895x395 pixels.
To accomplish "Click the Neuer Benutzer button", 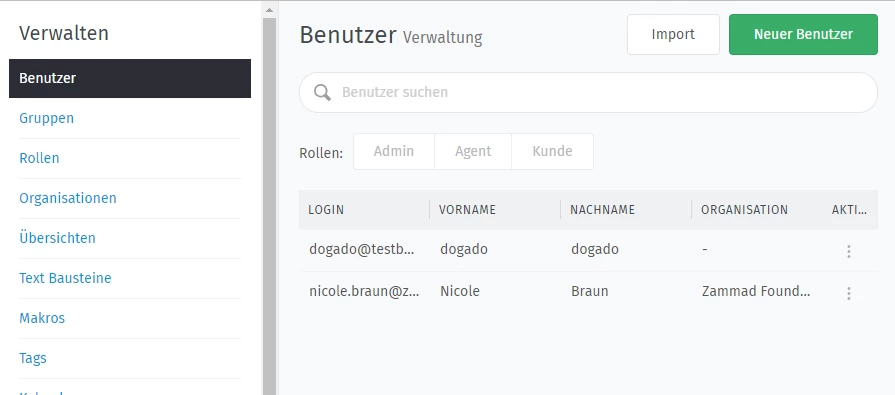I will point(803,34).
